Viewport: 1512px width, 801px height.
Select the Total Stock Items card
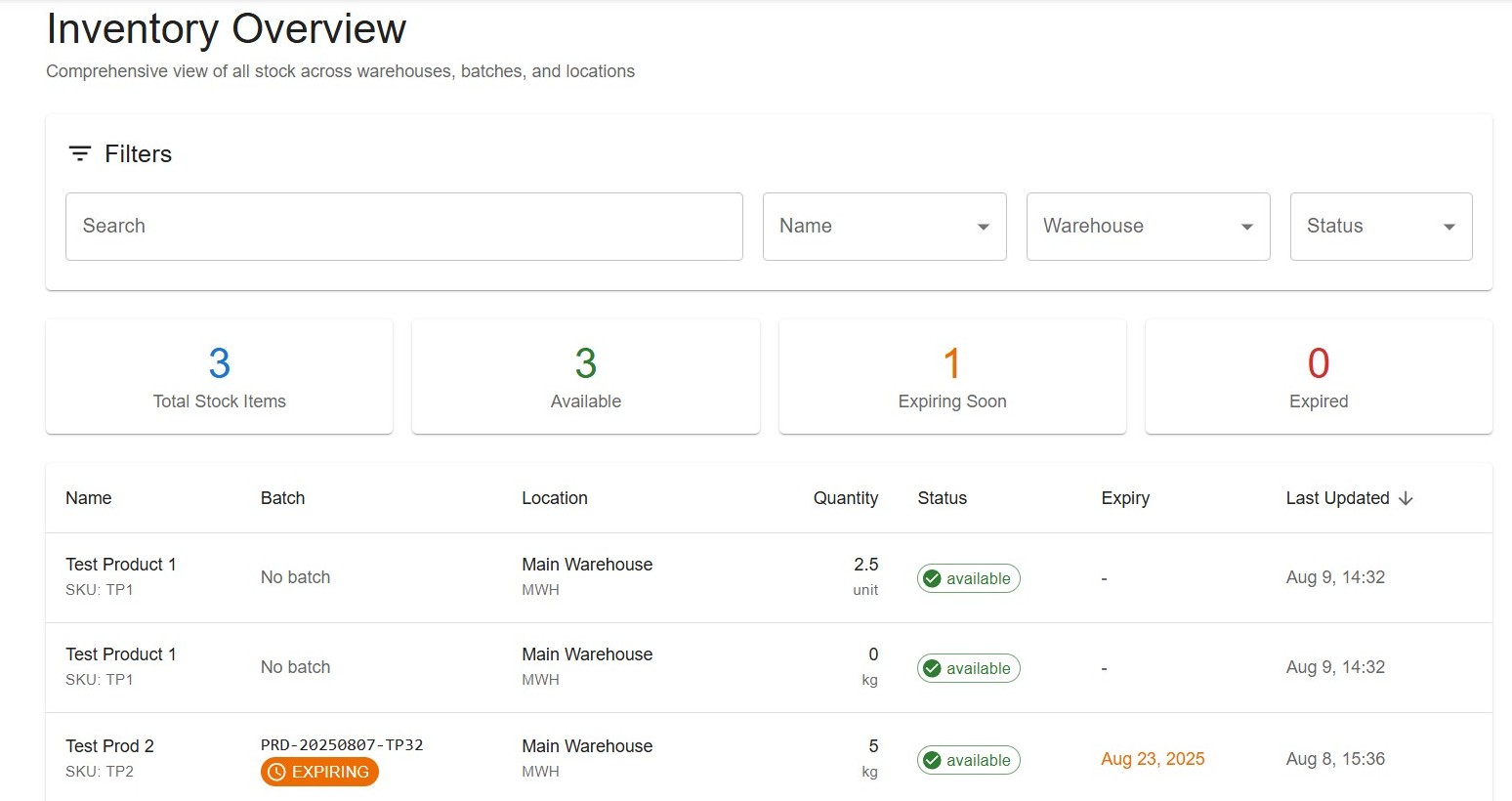(x=219, y=376)
